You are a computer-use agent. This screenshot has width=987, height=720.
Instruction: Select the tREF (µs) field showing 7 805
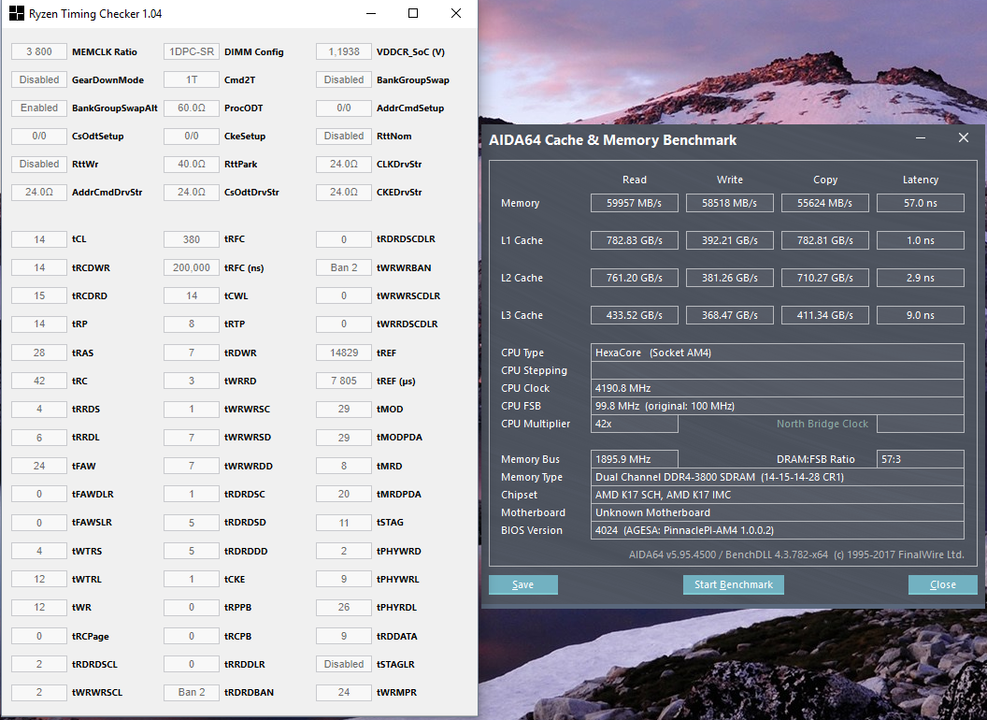point(344,381)
